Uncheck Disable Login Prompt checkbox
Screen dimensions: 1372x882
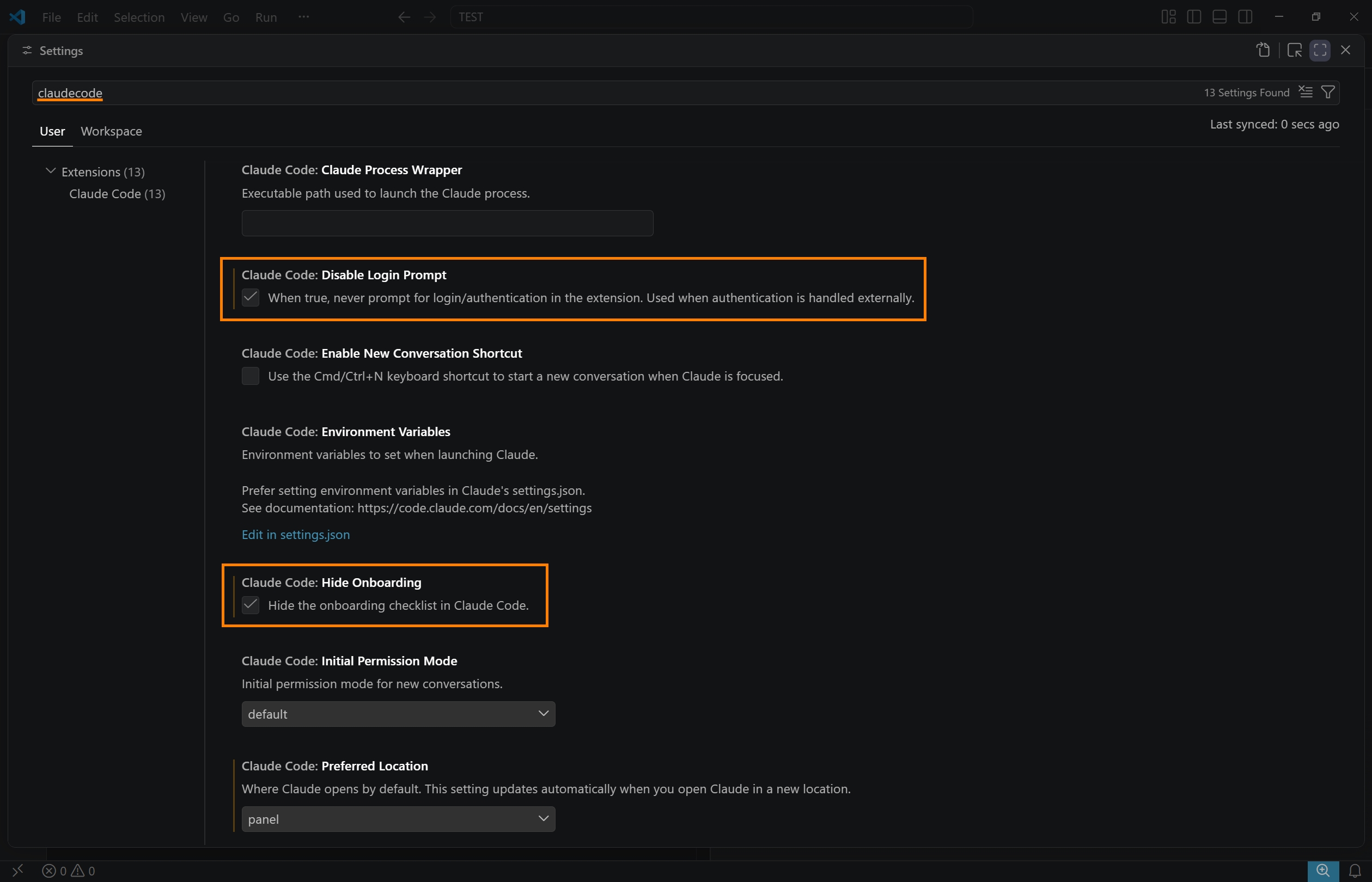pyautogui.click(x=251, y=298)
